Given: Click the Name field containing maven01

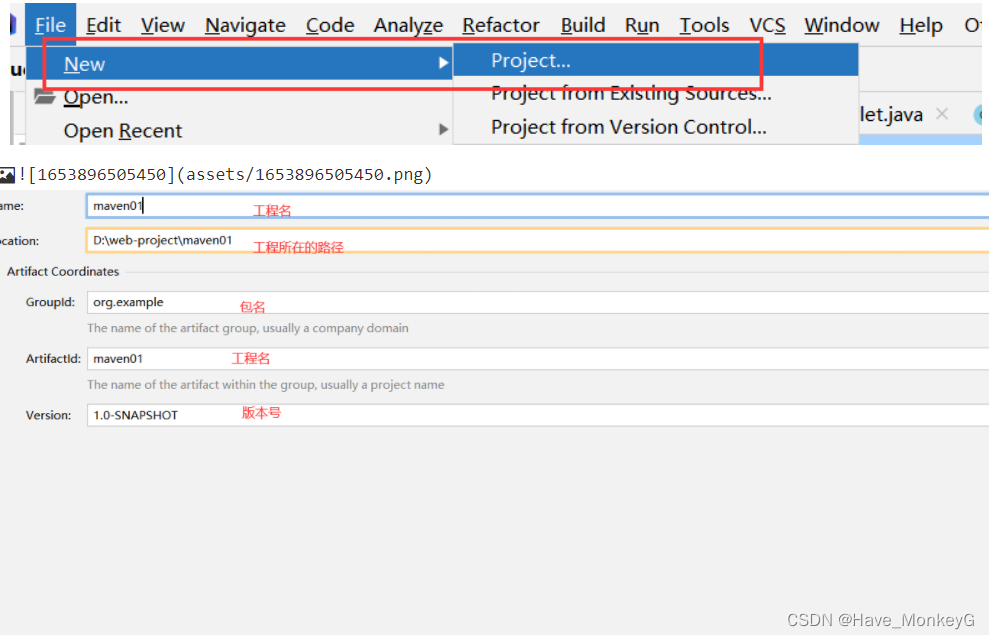Looking at the screenshot, I should click(x=537, y=206).
